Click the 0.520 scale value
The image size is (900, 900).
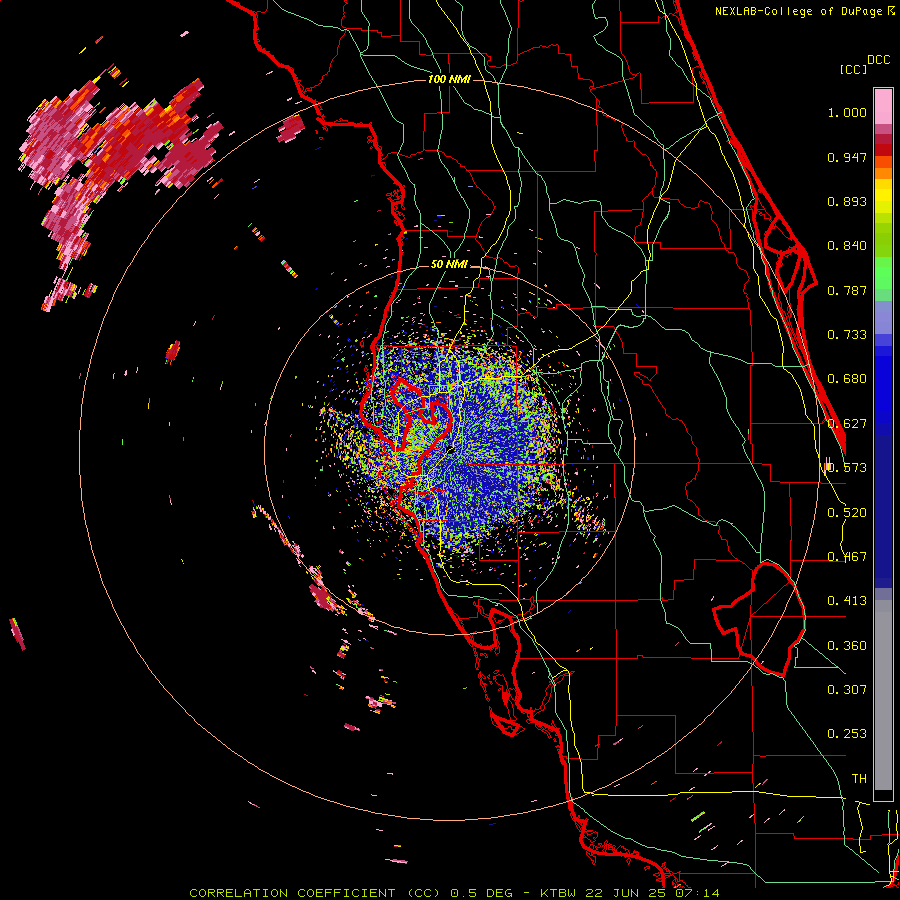pos(847,513)
